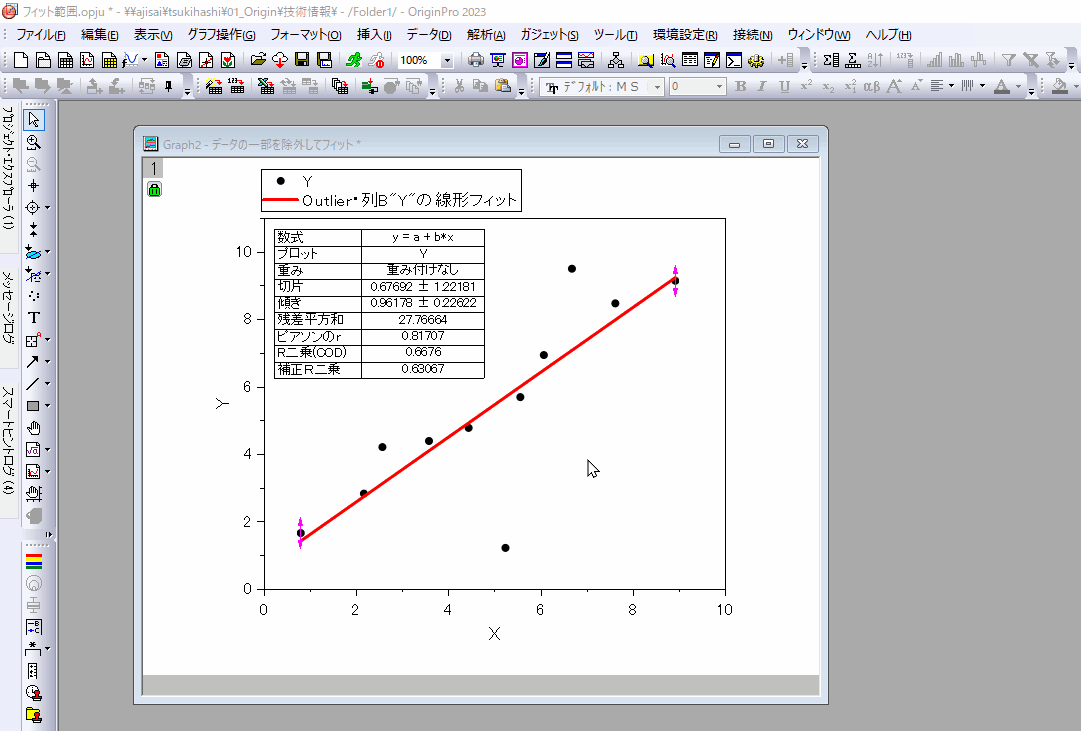Click the fill color paint bucket
This screenshot has height=731, width=1081.
[x=1060, y=86]
